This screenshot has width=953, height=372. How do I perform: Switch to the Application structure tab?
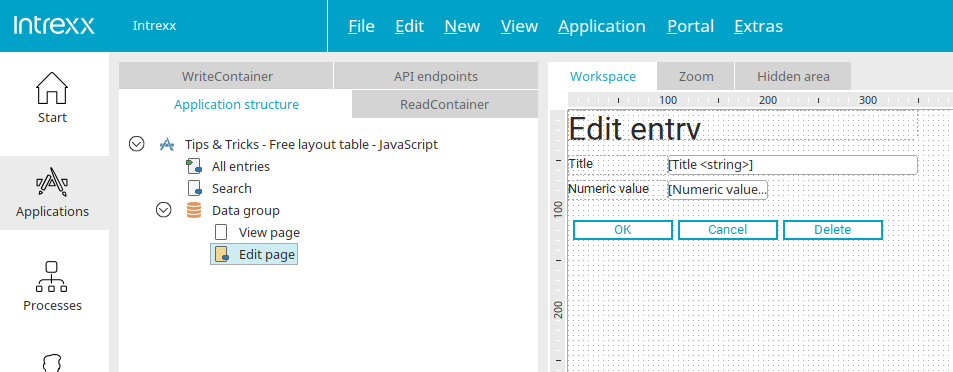point(236,104)
